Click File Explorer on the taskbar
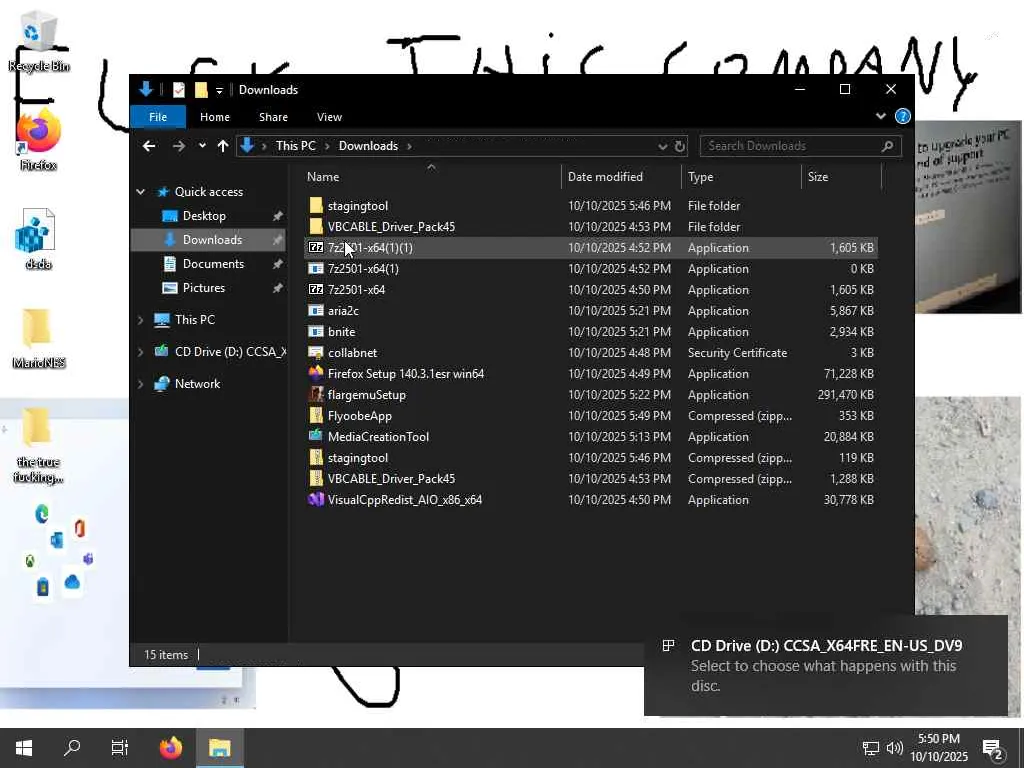 219,748
